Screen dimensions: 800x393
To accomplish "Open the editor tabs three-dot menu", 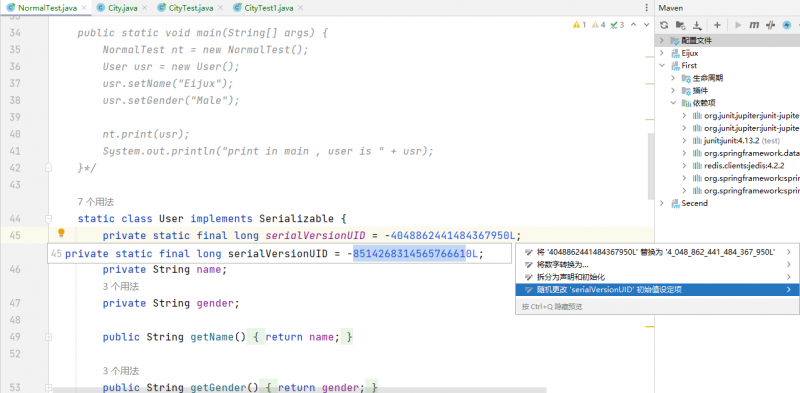I will click(x=647, y=8).
